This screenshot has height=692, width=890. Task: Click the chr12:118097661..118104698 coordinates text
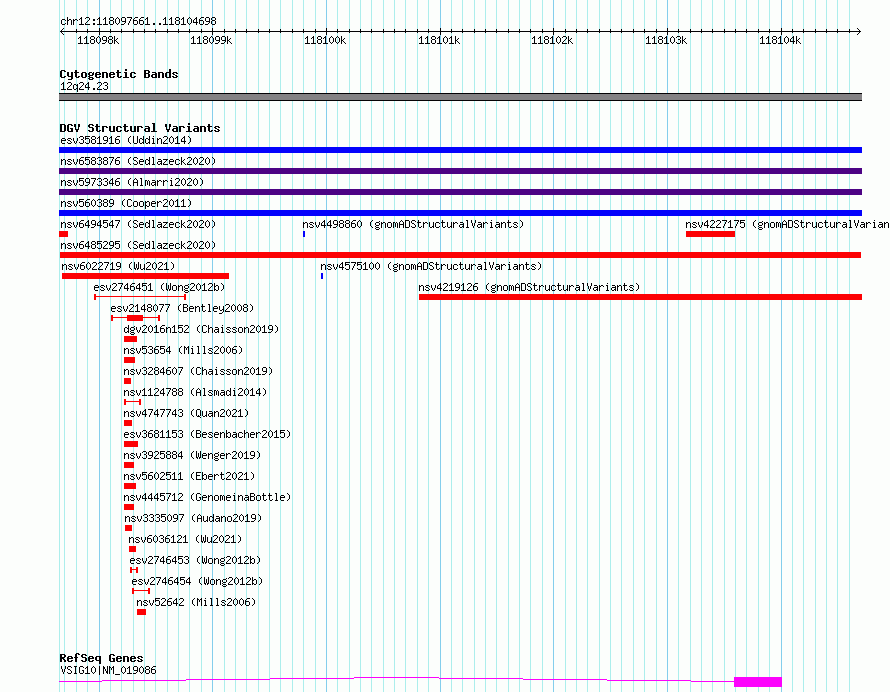point(138,22)
